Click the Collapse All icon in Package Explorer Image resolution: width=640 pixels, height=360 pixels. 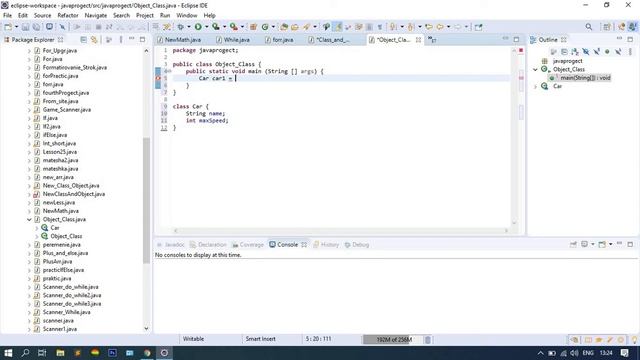click(x=83, y=40)
